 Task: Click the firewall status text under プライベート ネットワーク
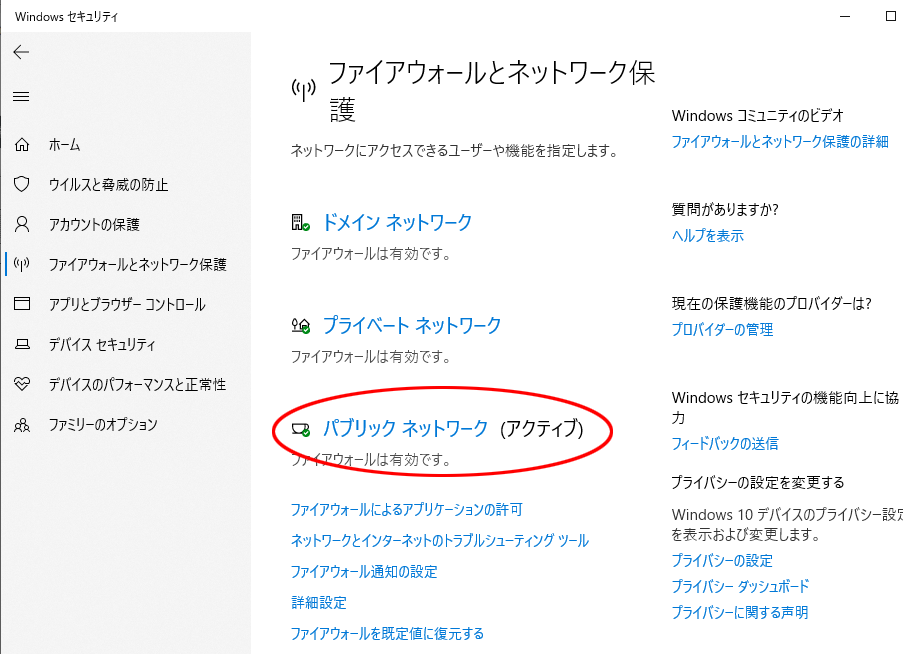[x=371, y=357]
